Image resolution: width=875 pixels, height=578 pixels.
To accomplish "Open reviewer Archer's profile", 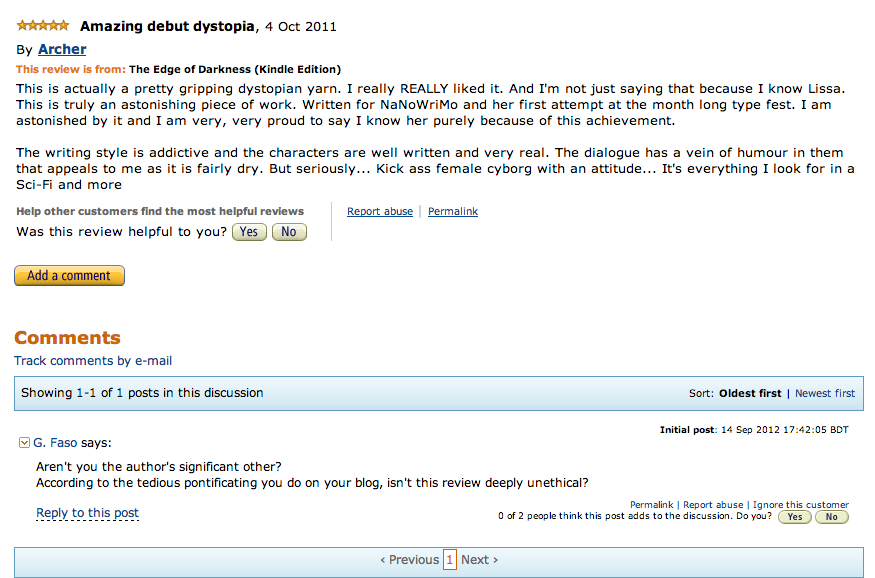I will pos(62,49).
